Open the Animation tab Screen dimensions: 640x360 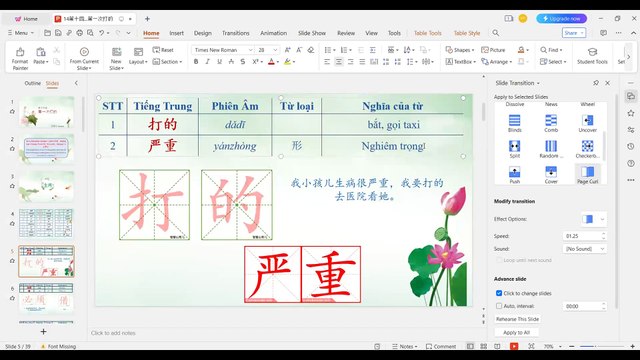point(273,33)
